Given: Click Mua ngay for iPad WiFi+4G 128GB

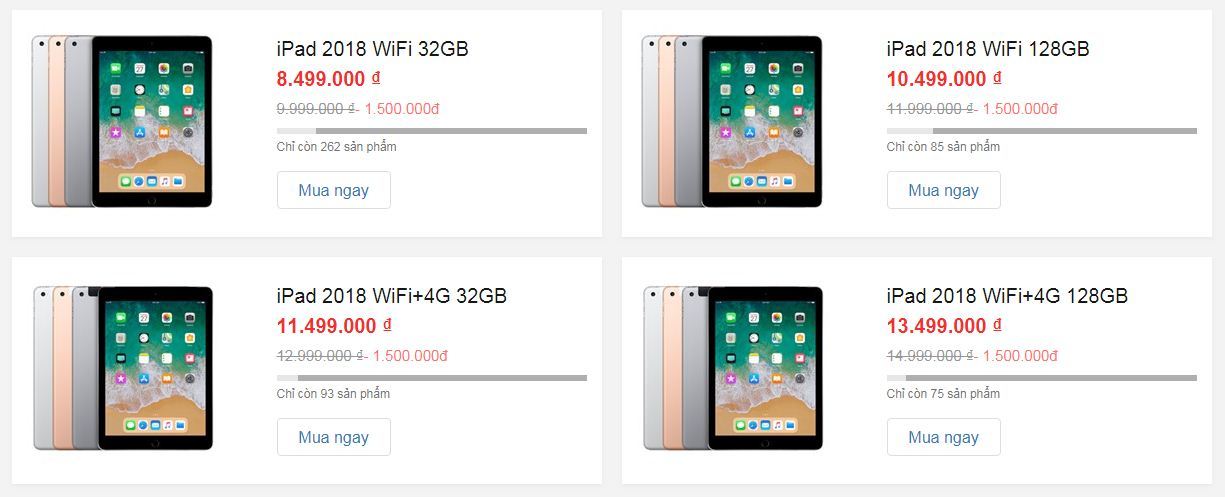Looking at the screenshot, I should click(x=943, y=437).
